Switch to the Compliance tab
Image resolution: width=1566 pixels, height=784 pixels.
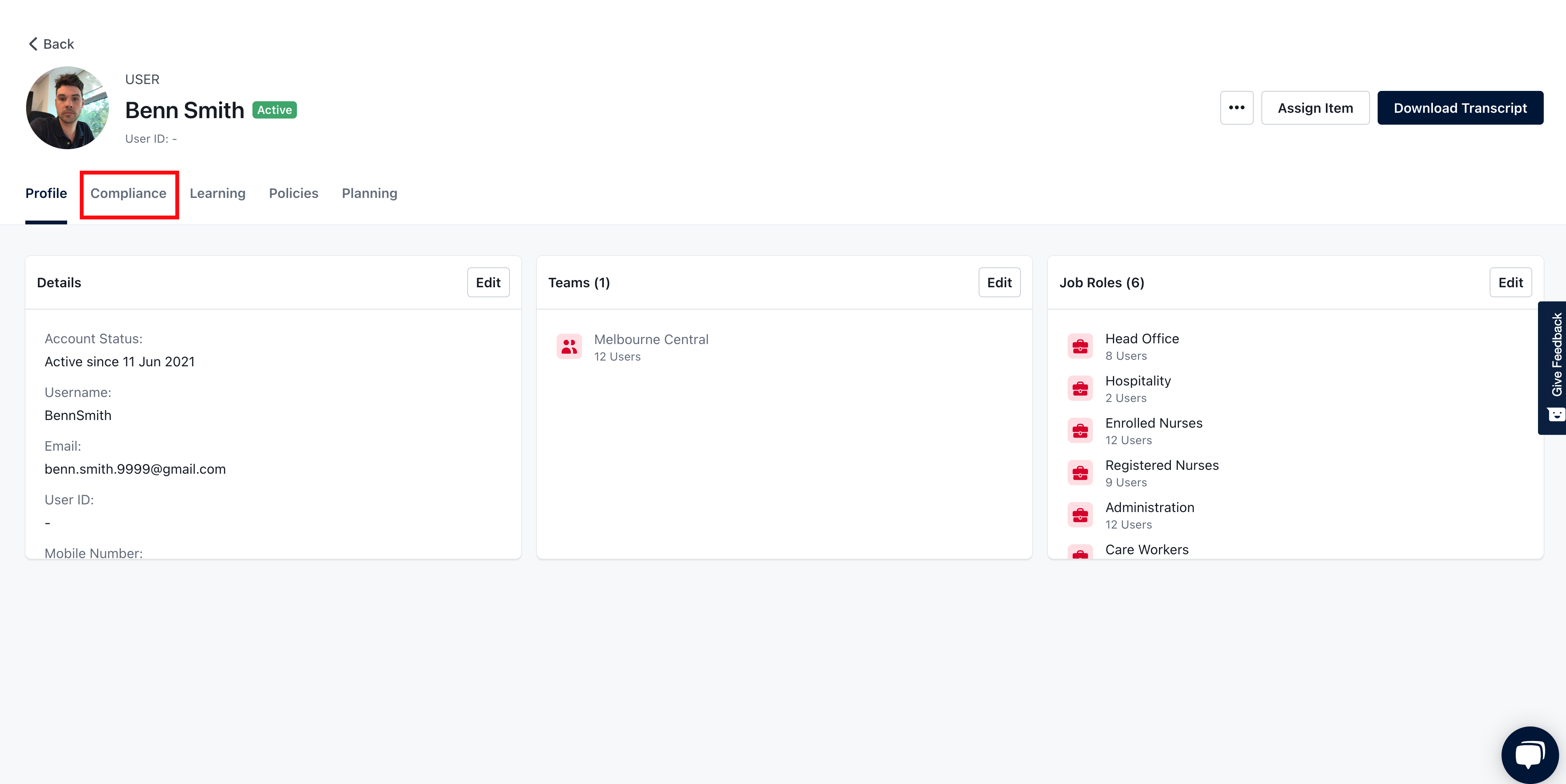pos(128,193)
